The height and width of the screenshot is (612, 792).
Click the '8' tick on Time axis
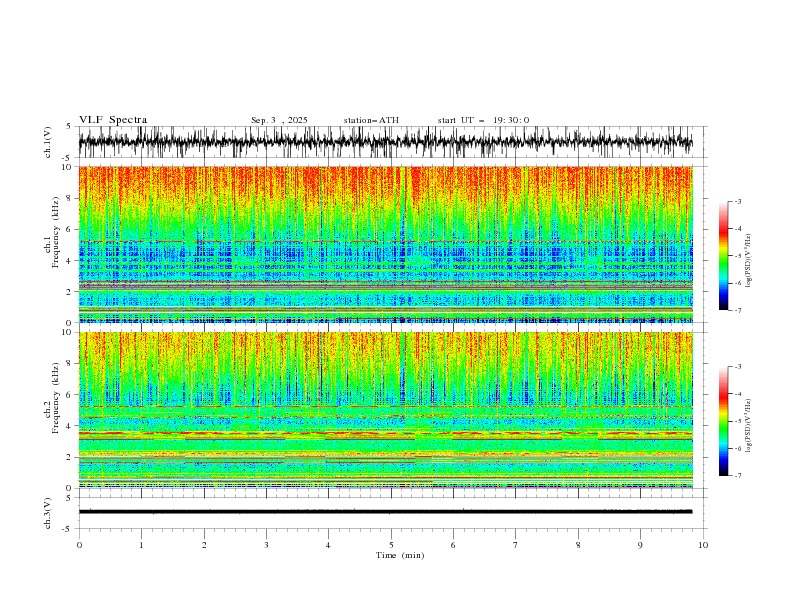click(x=578, y=545)
